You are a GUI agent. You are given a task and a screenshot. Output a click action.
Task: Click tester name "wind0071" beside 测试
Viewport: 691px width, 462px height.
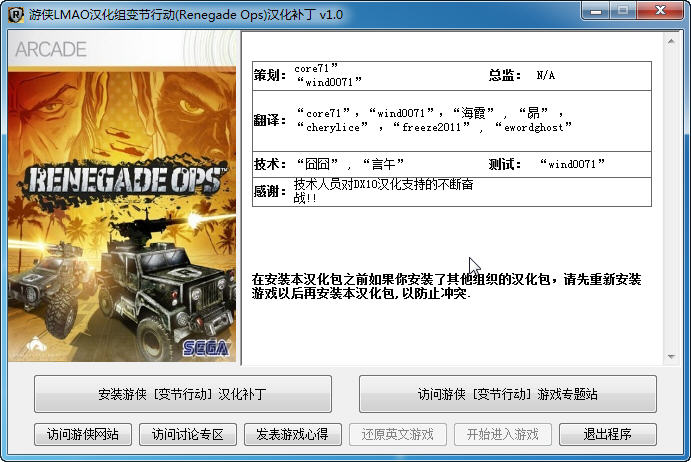pyautogui.click(x=572, y=164)
